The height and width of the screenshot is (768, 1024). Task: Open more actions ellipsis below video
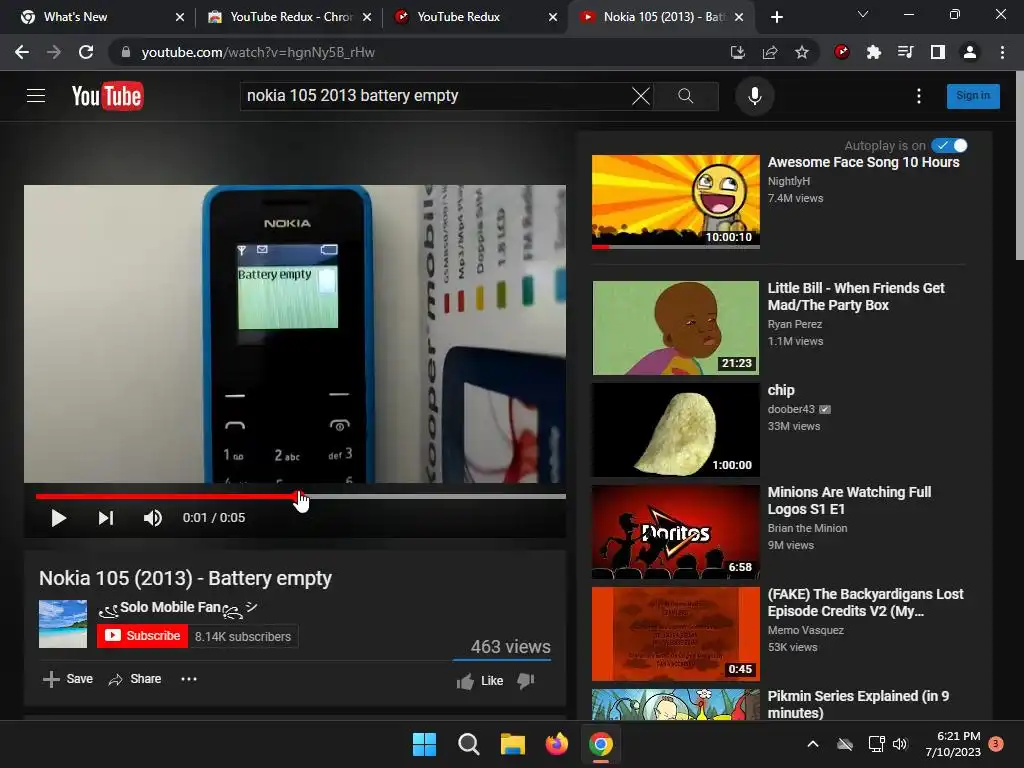[189, 679]
